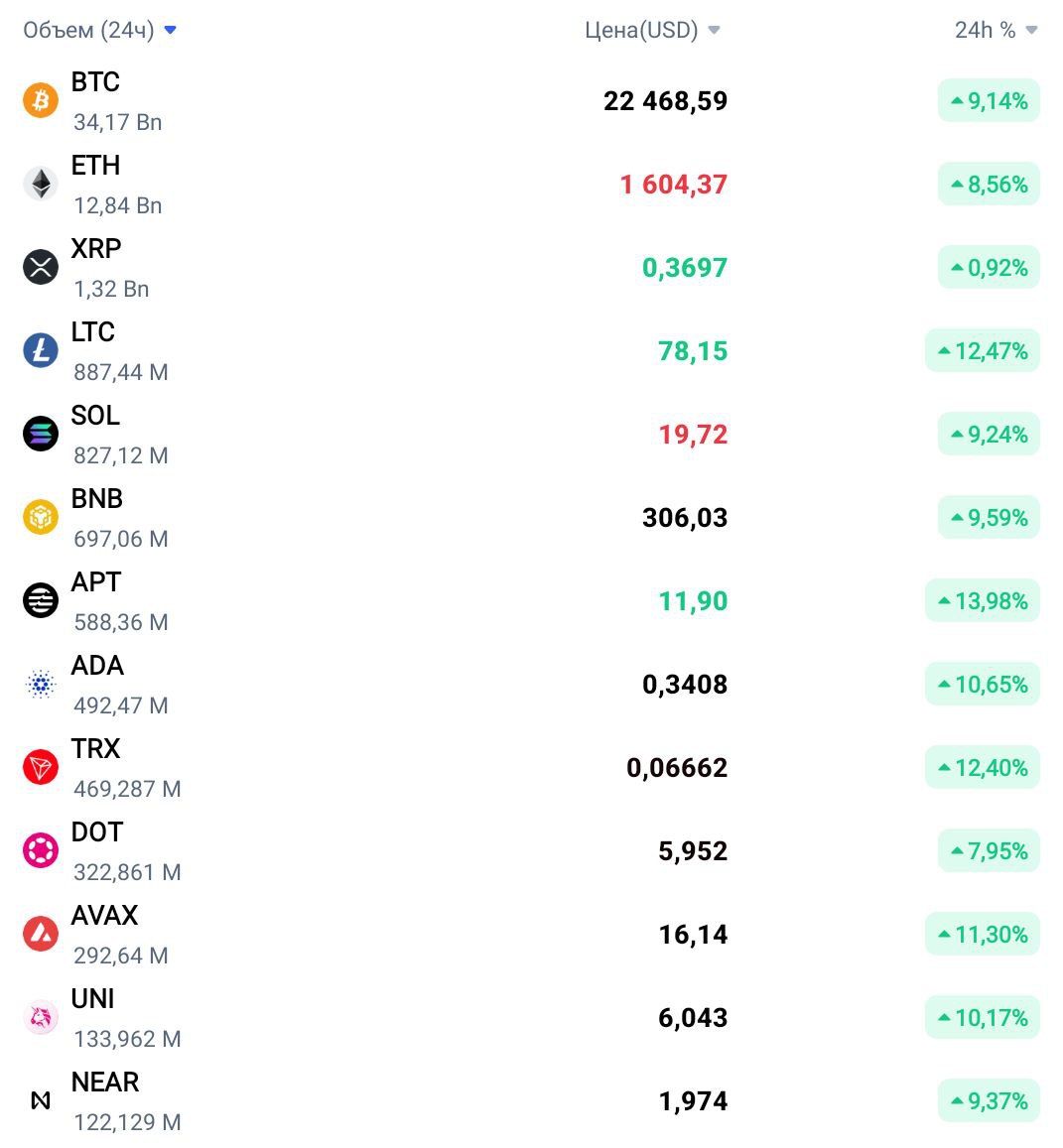Open the Bitcoin BTC coin icon

[41, 100]
